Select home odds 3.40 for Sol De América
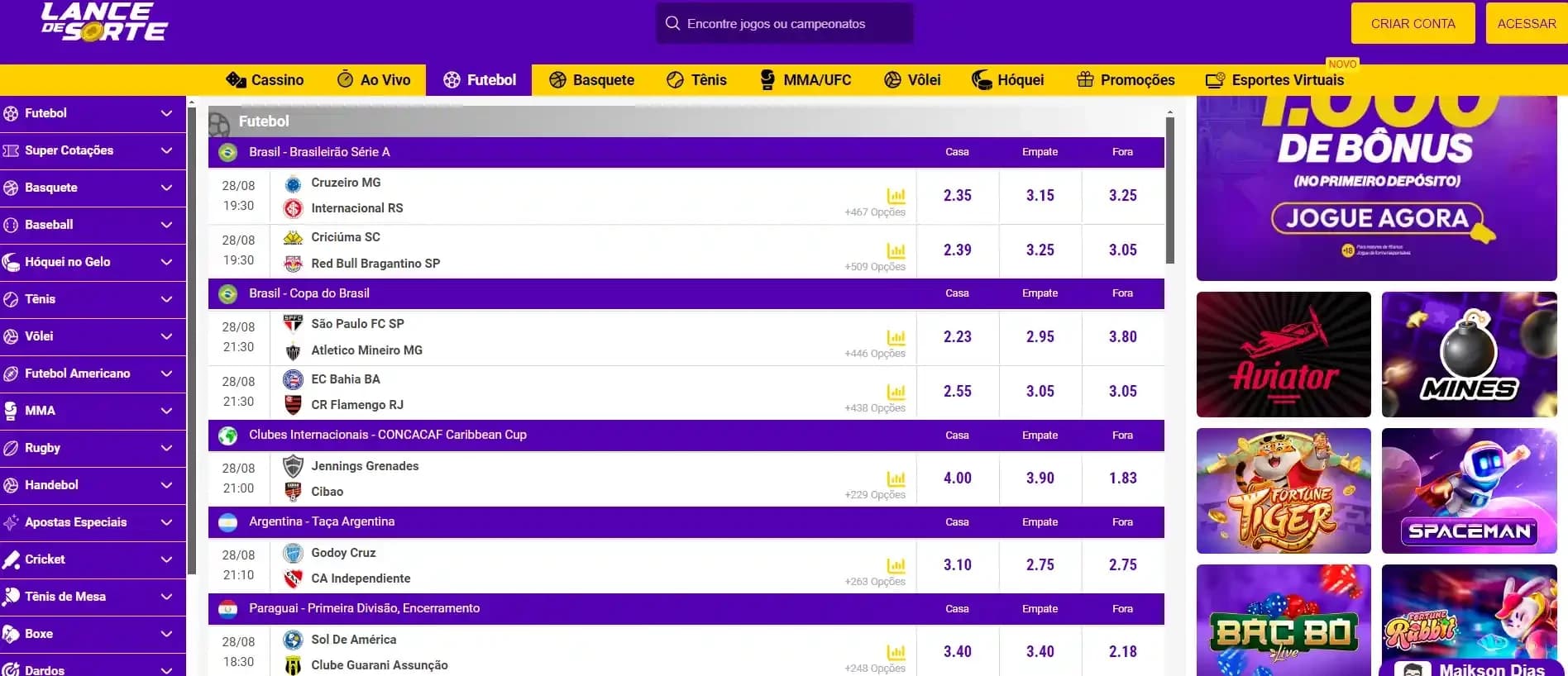 click(x=958, y=652)
